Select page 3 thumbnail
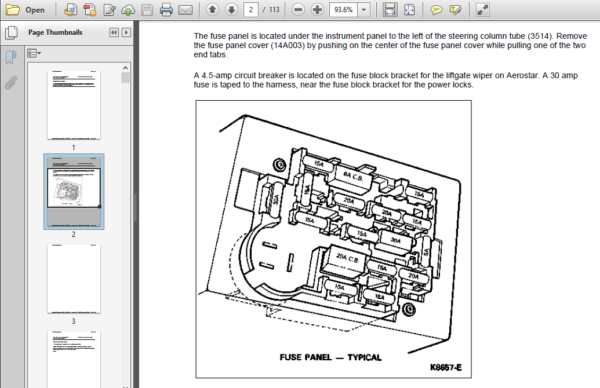600x388 pixels. click(x=74, y=279)
